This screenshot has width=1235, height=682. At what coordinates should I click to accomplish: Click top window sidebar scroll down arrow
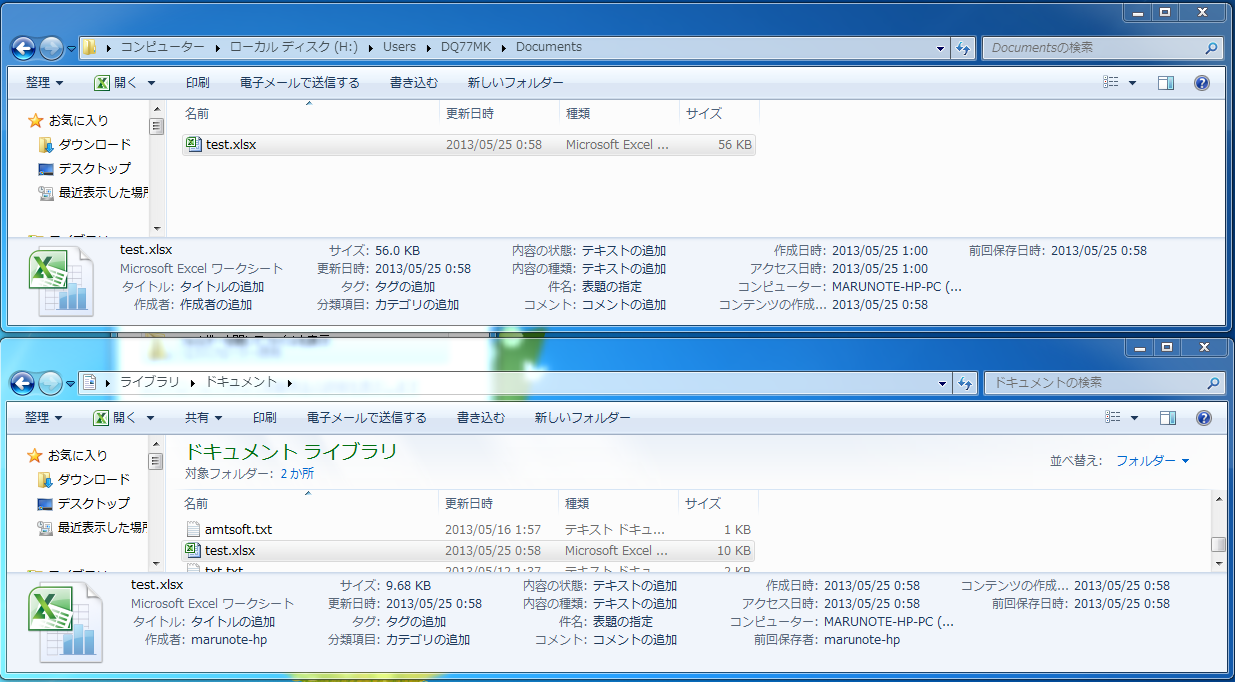pos(156,228)
